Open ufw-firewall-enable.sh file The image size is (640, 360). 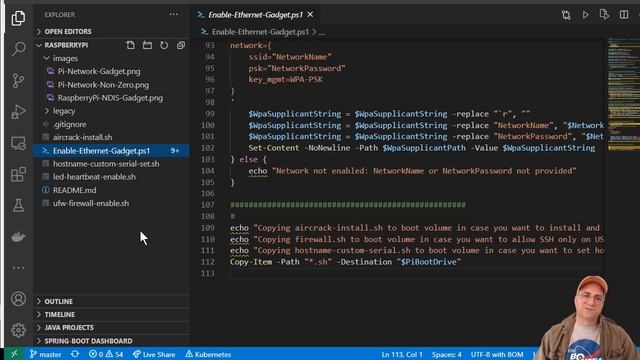tap(91, 203)
